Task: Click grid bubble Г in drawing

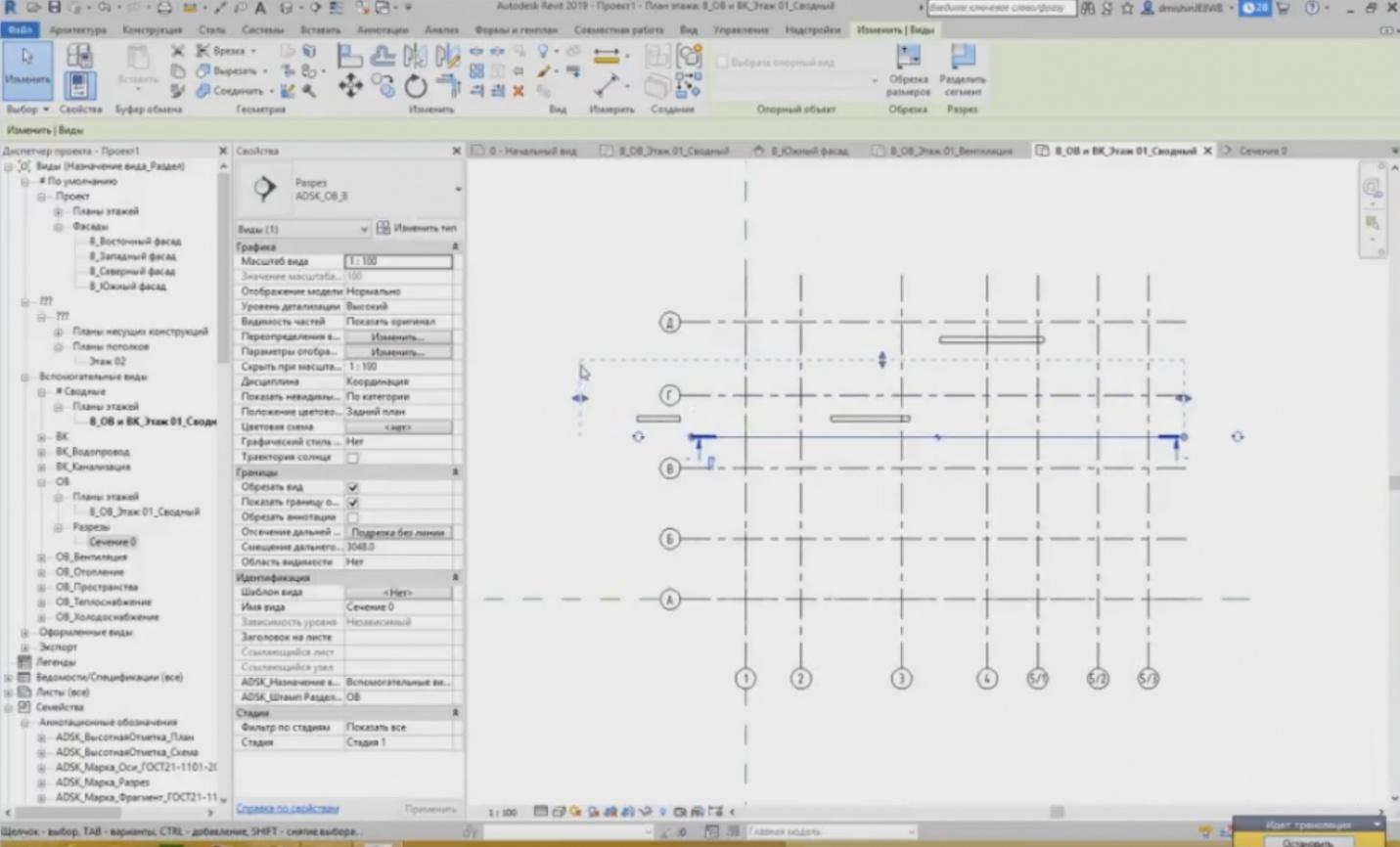Action: (670, 395)
